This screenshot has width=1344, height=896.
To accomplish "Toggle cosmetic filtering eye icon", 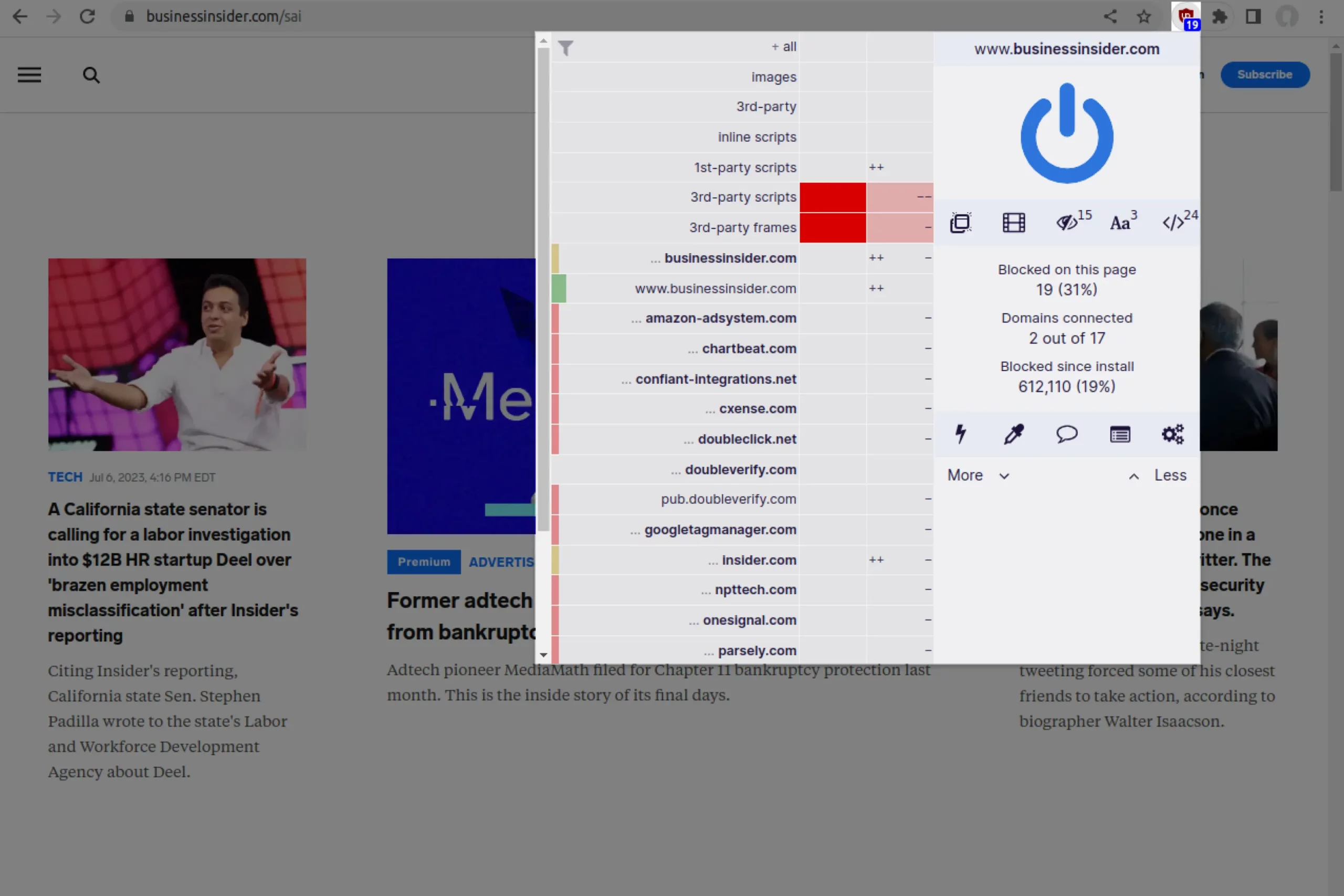I will [x=1067, y=222].
